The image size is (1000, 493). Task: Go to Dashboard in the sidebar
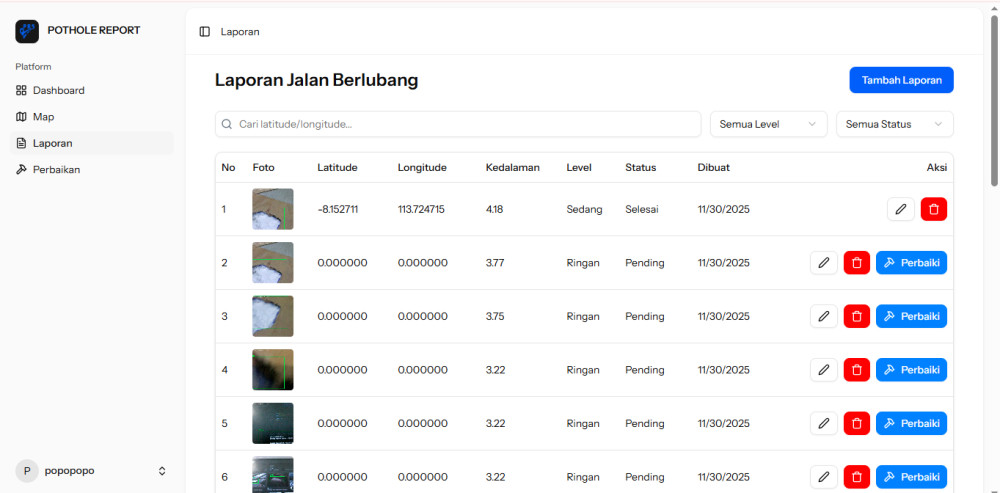(x=58, y=90)
